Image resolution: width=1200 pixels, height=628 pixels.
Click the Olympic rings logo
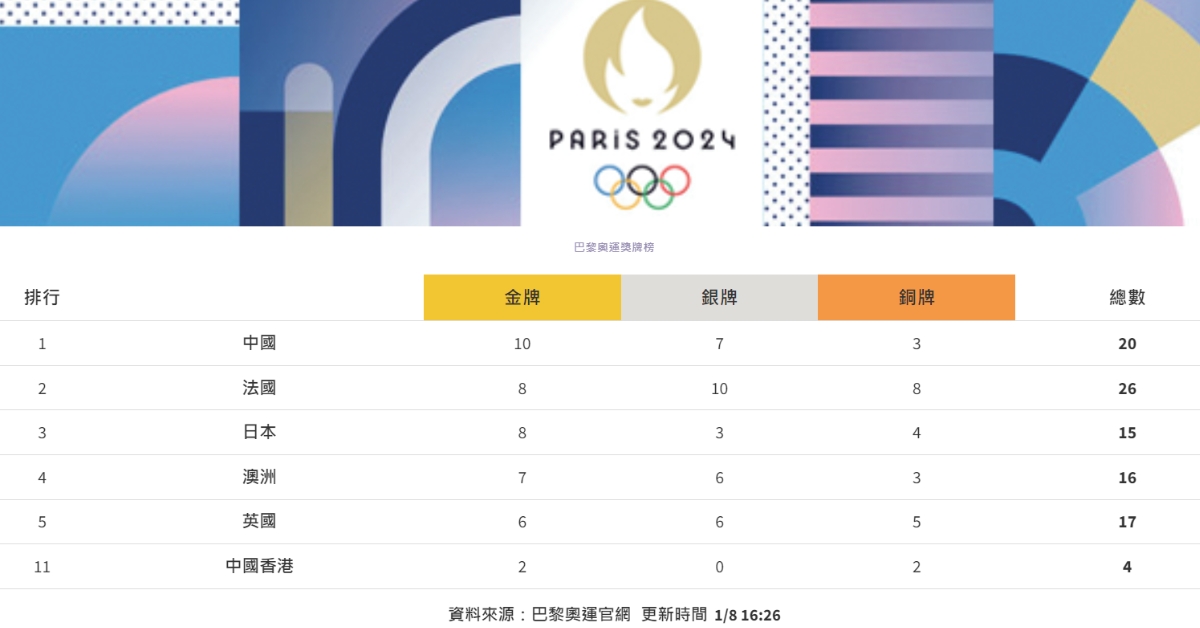(x=641, y=185)
